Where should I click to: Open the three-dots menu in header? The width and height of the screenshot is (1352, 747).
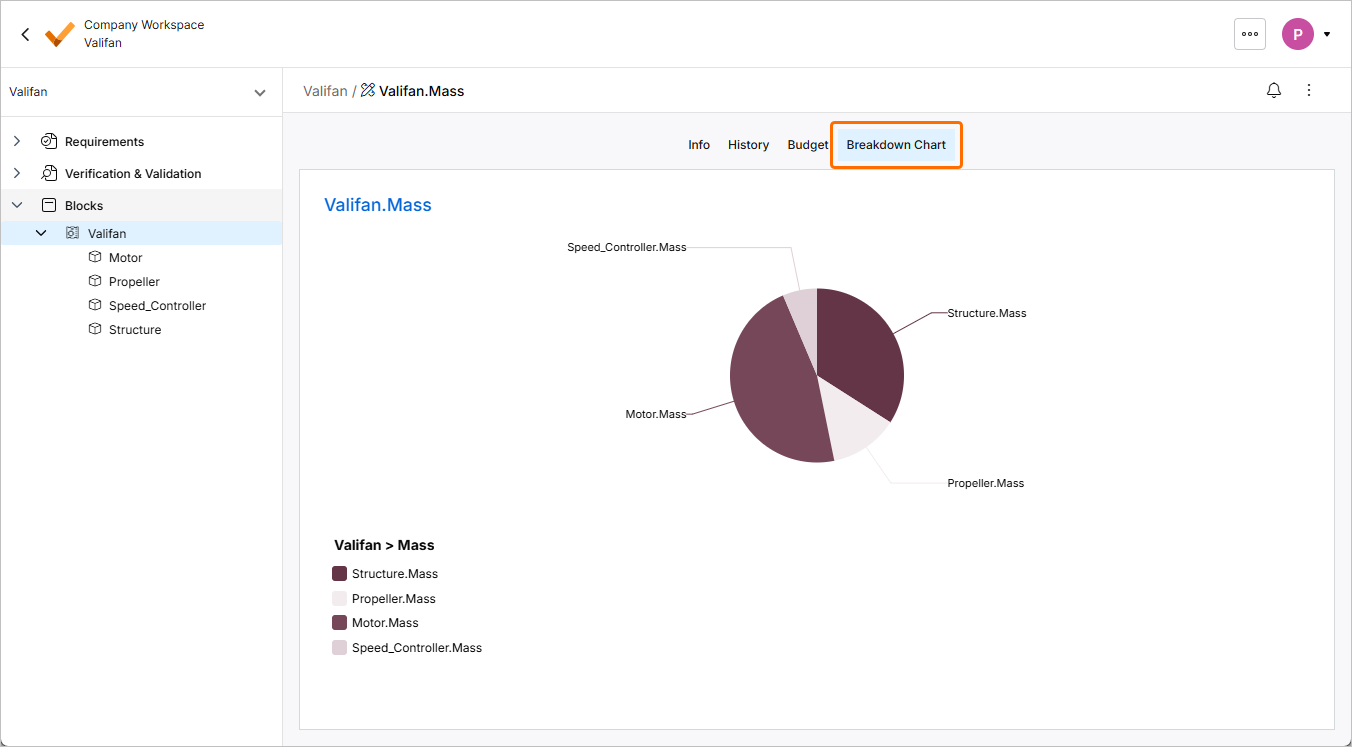tap(1250, 34)
